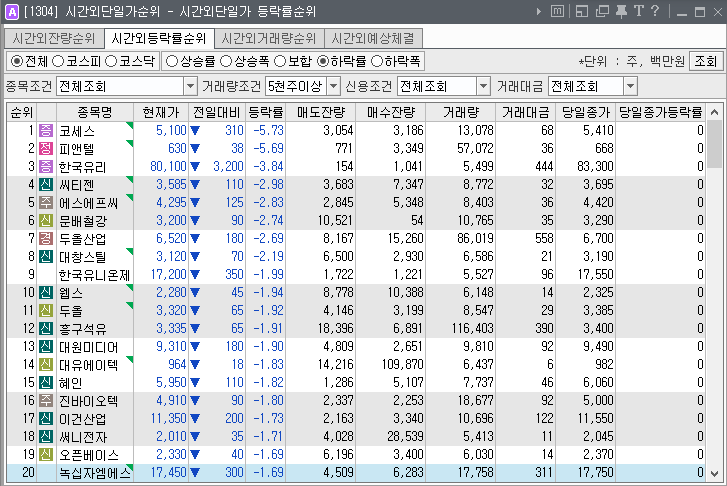Sort by the 종목명 column header
Screen dimensions: 727x486
95,112
